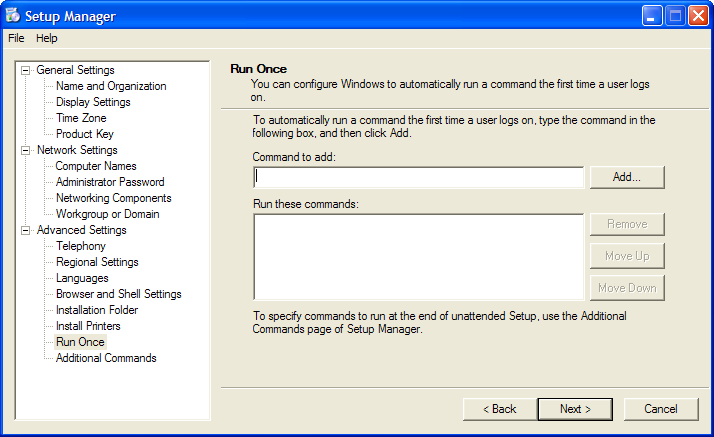This screenshot has width=714, height=437.
Task: Go to Installation Folder page
Action: tap(97, 310)
